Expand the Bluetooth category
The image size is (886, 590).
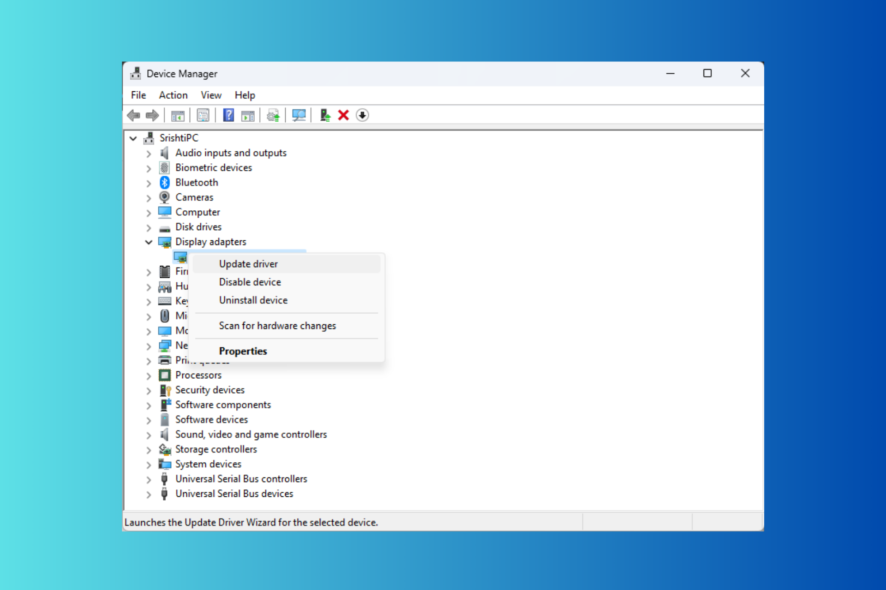(x=149, y=182)
